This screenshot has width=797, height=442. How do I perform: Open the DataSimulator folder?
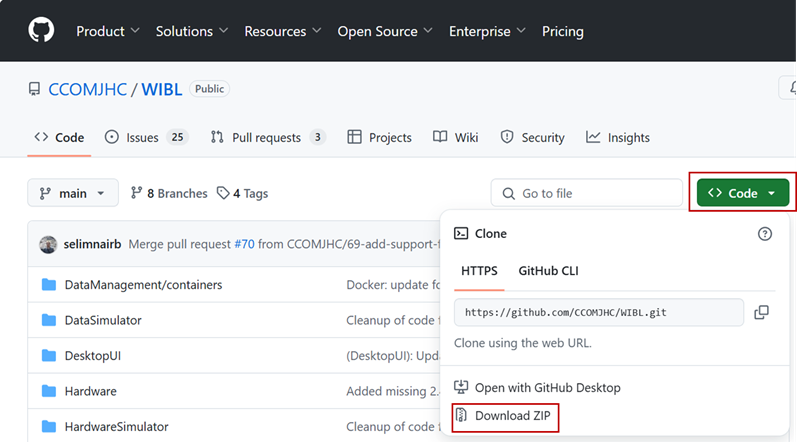click(x=102, y=320)
